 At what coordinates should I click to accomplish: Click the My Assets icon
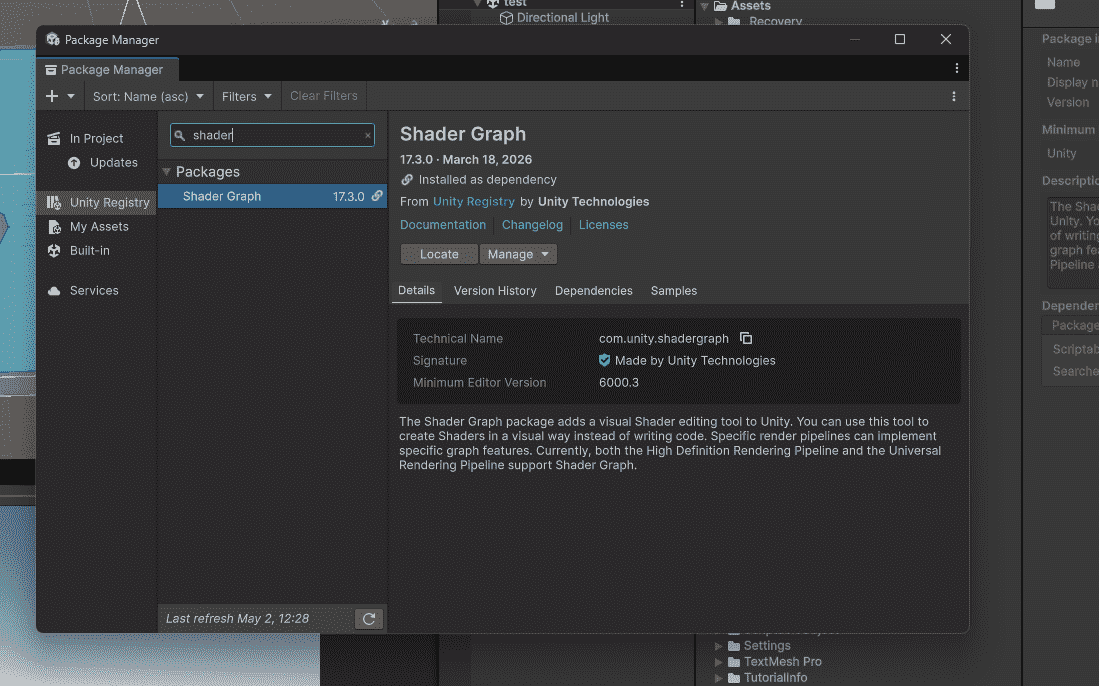coord(54,226)
